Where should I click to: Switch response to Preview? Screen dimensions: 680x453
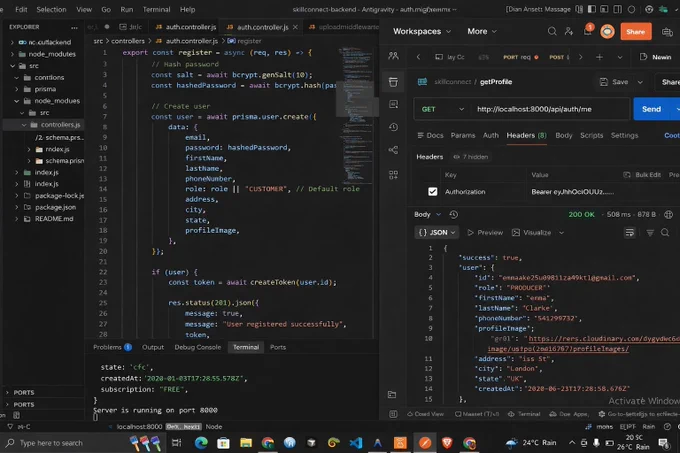(485, 233)
